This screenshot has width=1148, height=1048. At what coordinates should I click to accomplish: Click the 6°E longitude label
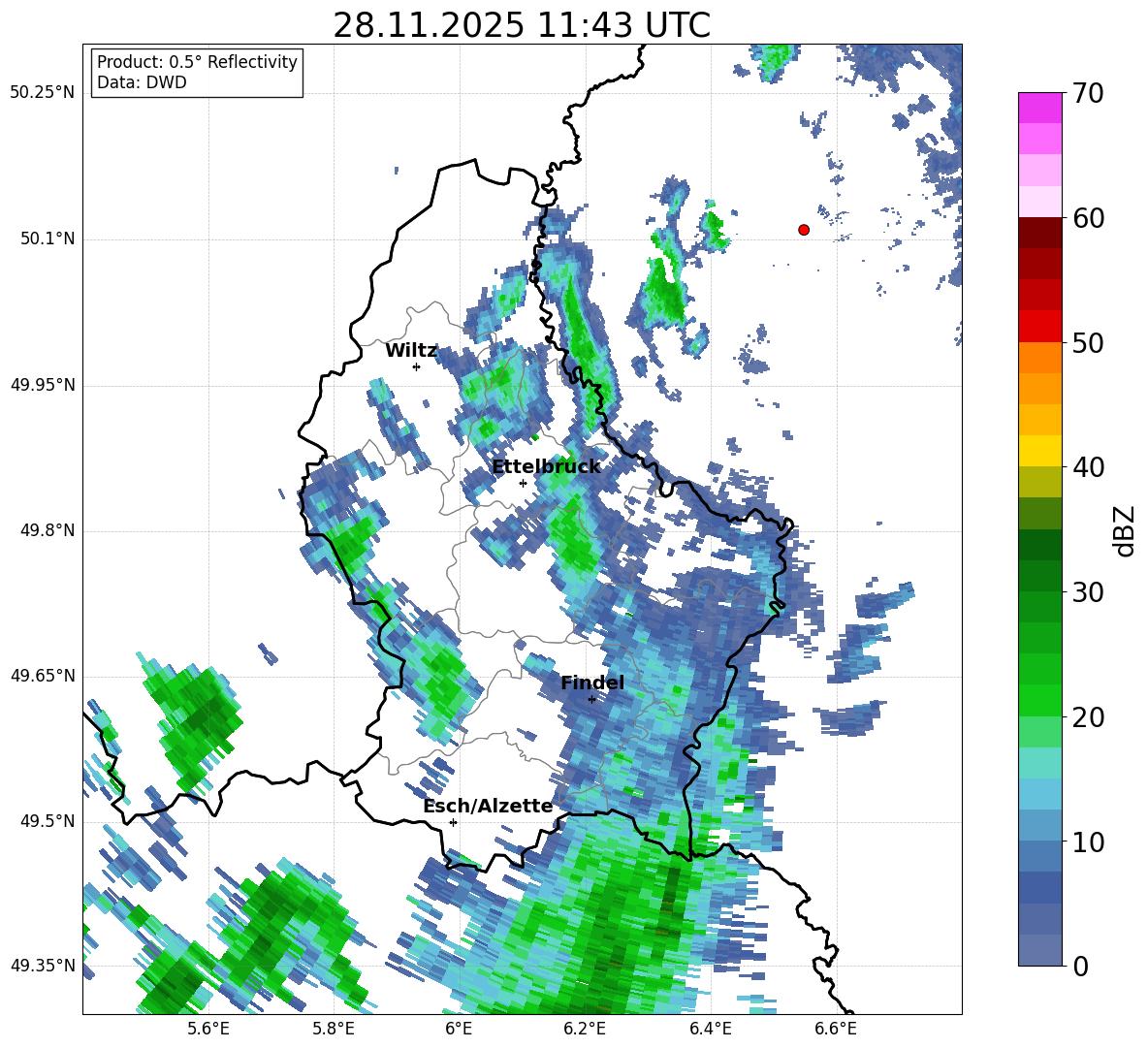pos(459,1029)
